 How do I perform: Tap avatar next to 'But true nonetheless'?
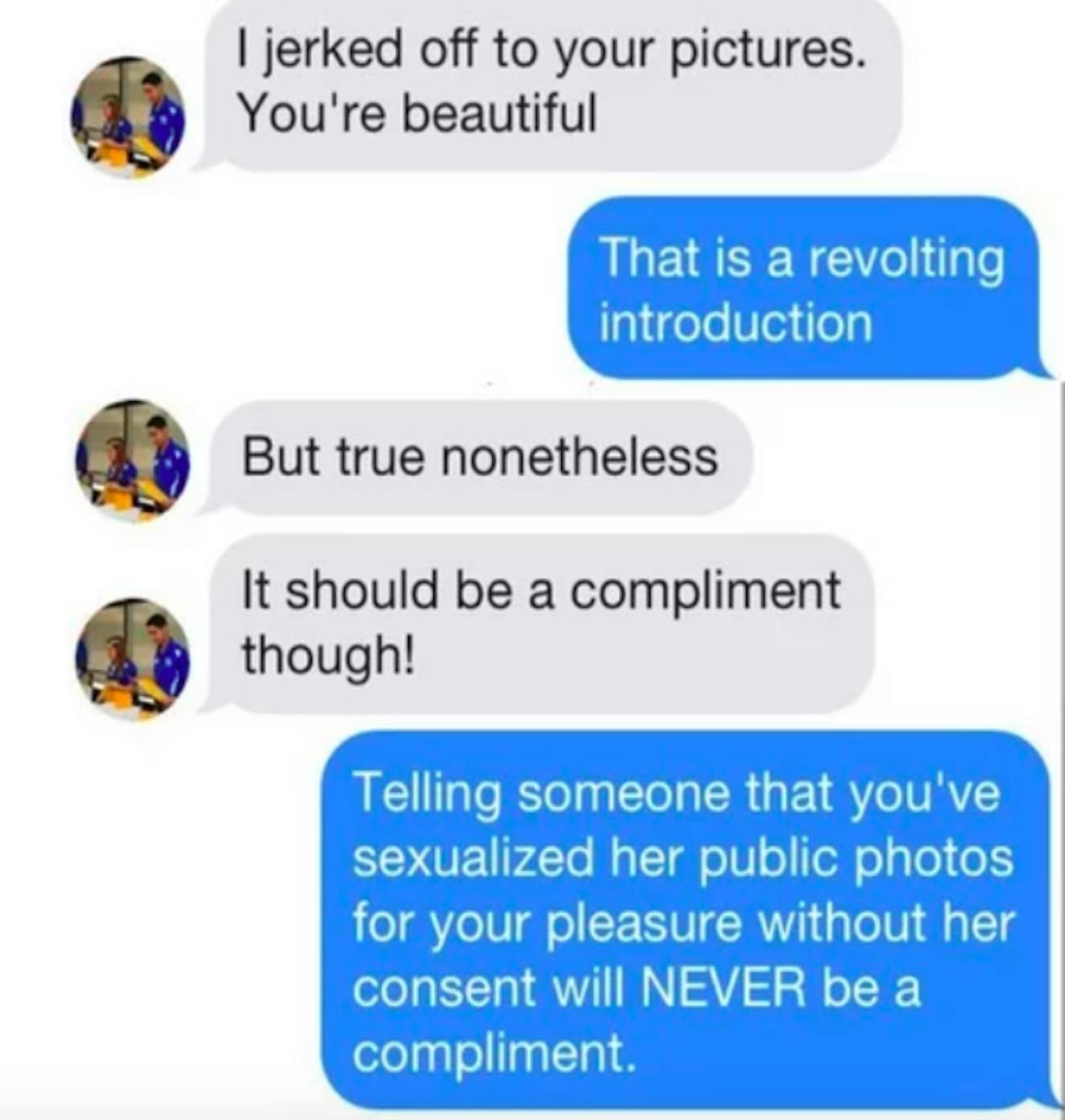133,460
